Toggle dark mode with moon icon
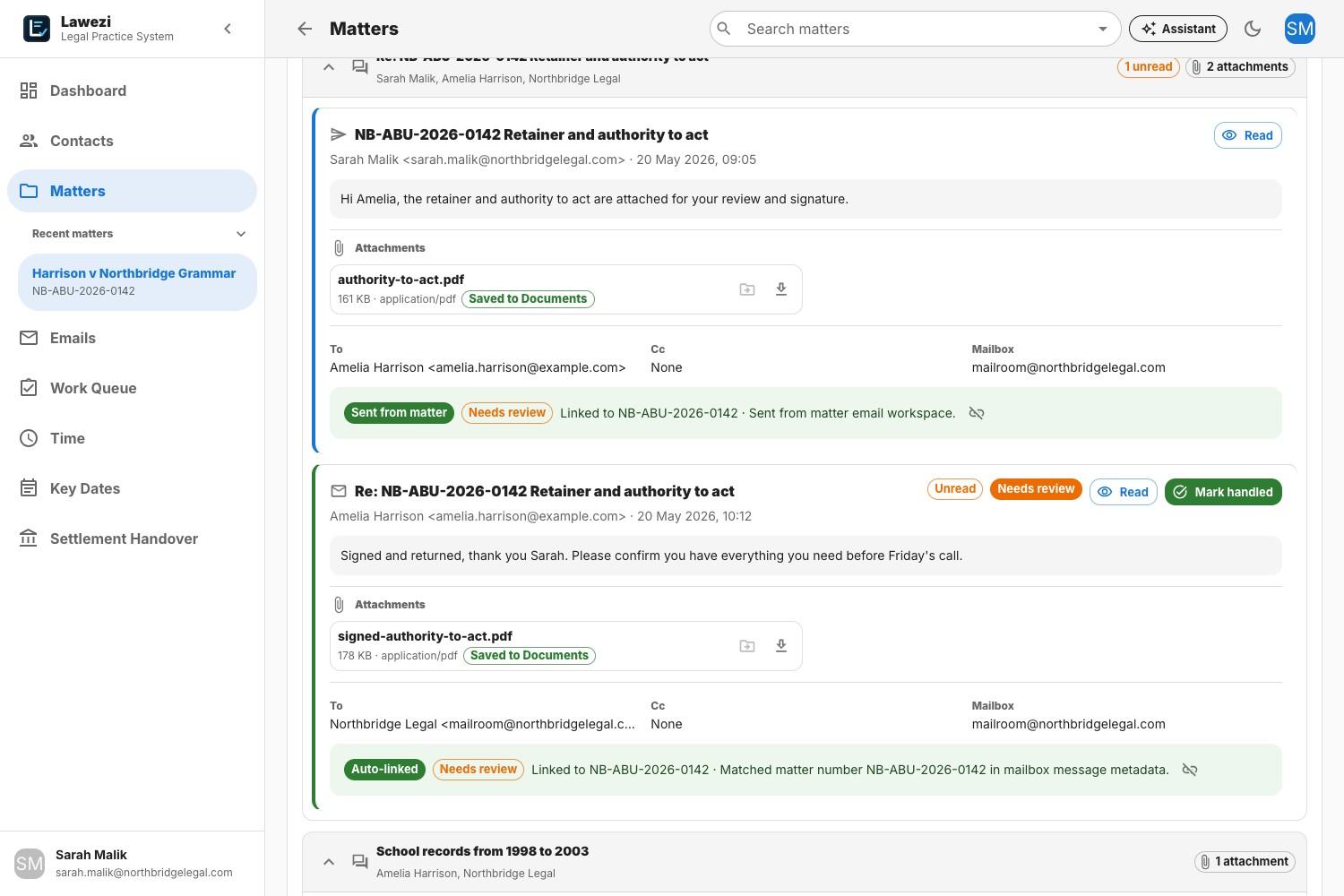Image resolution: width=1344 pixels, height=896 pixels. (x=1253, y=29)
